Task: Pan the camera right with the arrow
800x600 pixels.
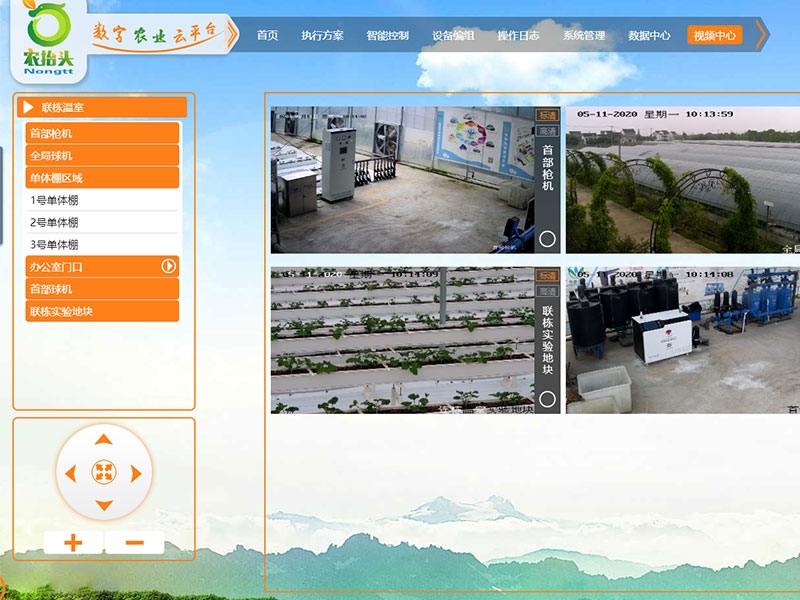Action: 137,473
